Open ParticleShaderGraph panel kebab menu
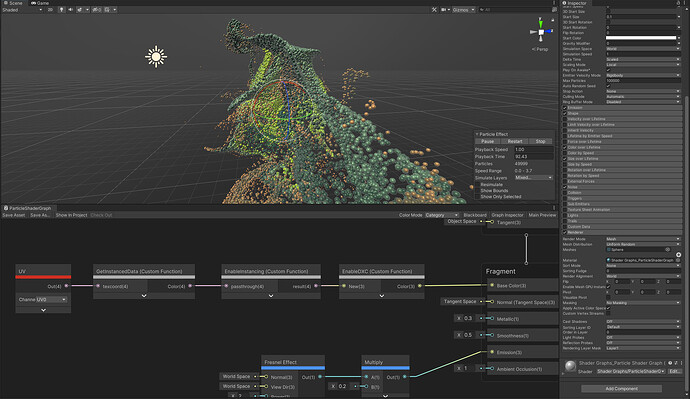The width and height of the screenshot is (690, 399). pos(554,208)
